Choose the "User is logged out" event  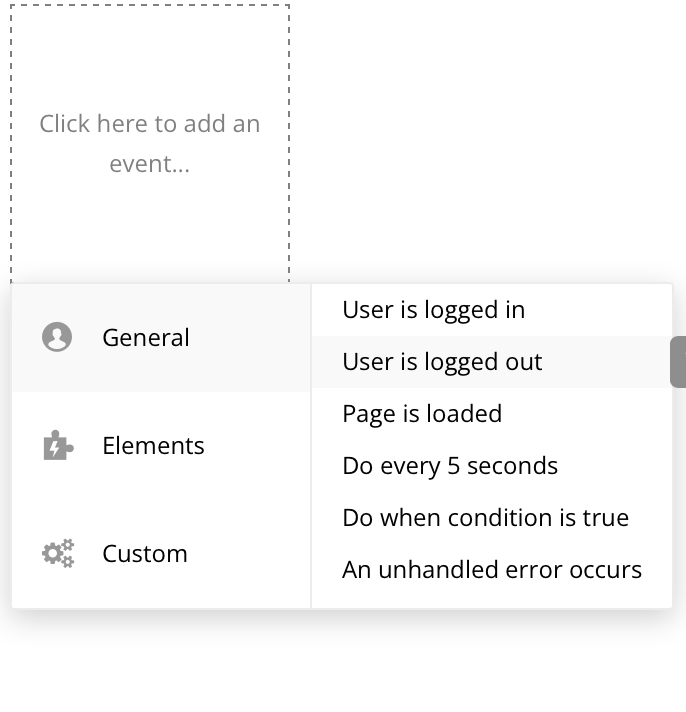(442, 362)
